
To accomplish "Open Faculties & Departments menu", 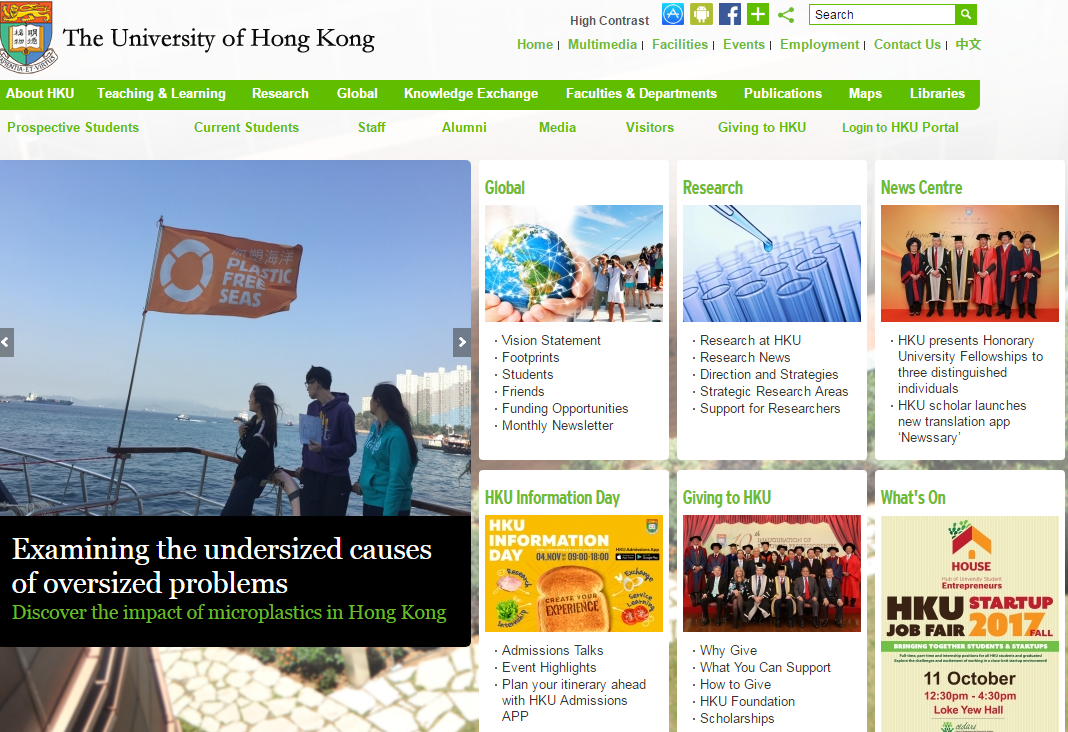I will click(641, 94).
